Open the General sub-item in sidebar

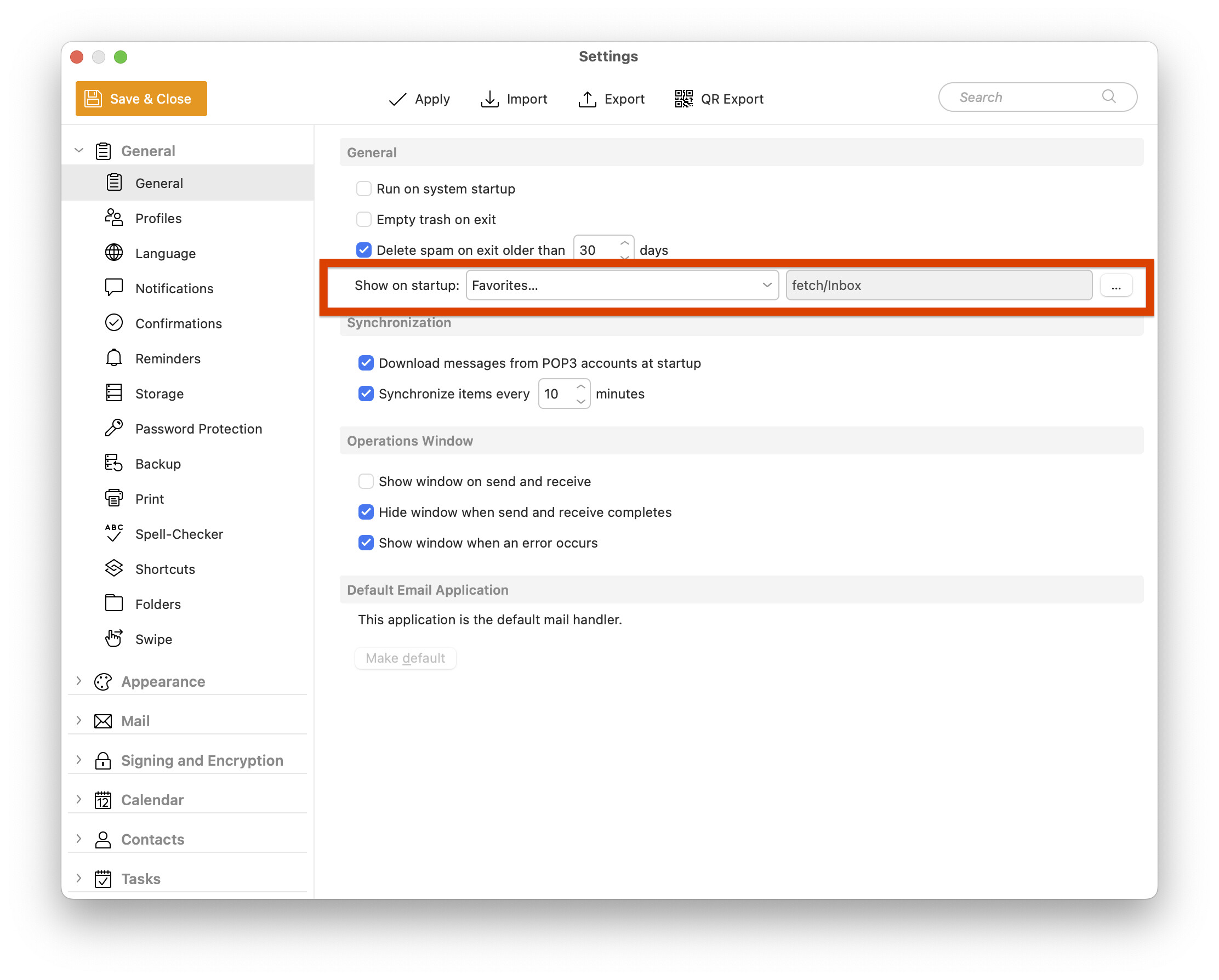[187, 183]
